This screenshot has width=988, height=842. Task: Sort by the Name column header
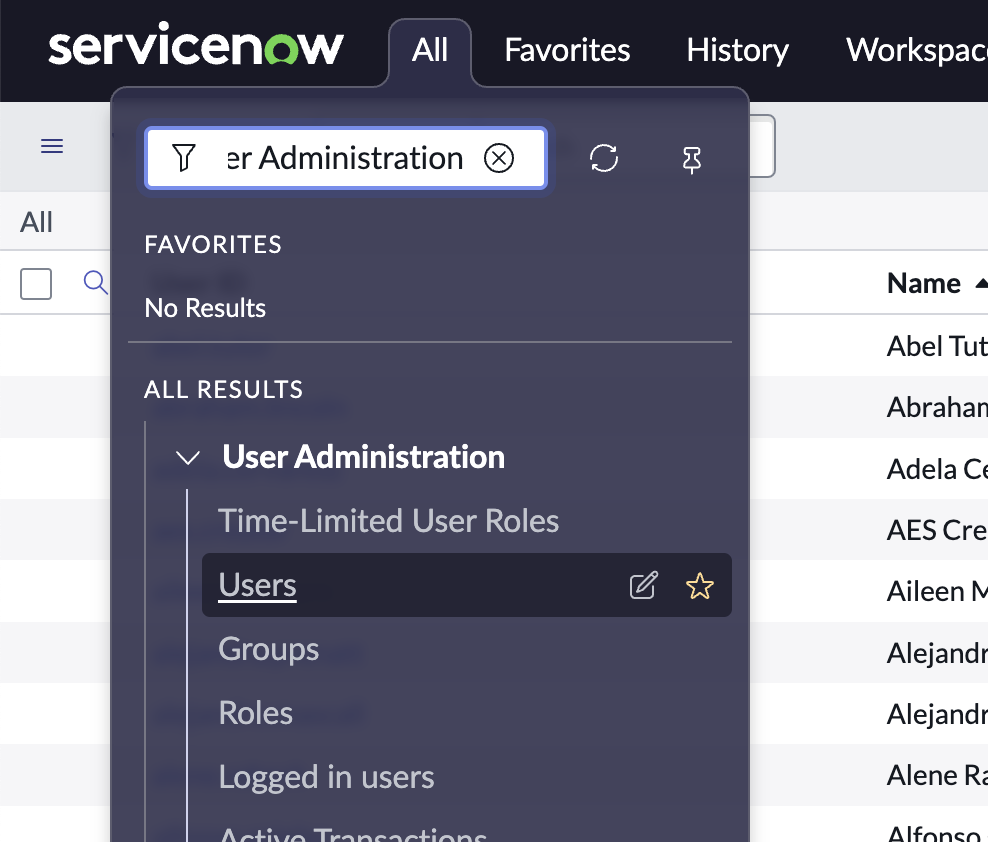pos(924,284)
